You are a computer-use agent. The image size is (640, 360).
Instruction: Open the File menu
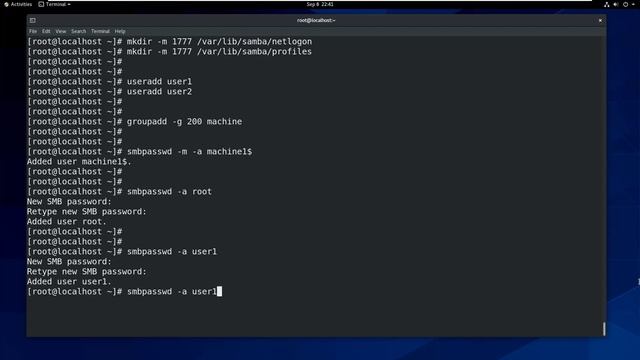pyautogui.click(x=33, y=31)
